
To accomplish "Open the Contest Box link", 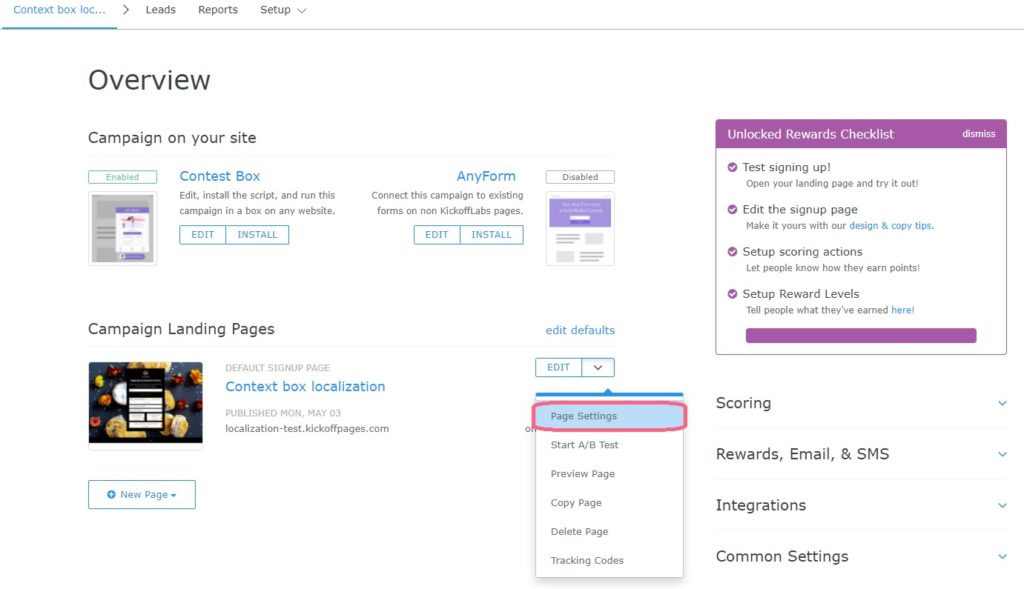I will click(x=220, y=176).
